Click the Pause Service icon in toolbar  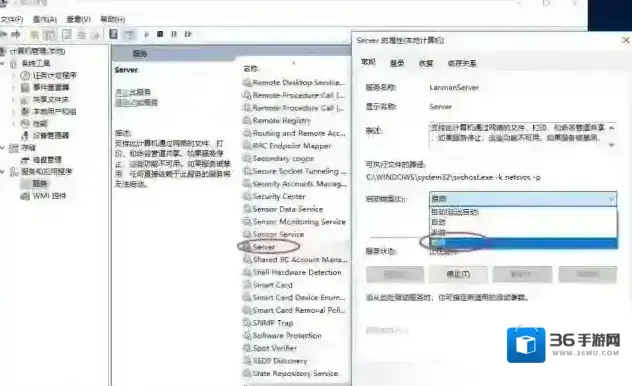point(174,34)
